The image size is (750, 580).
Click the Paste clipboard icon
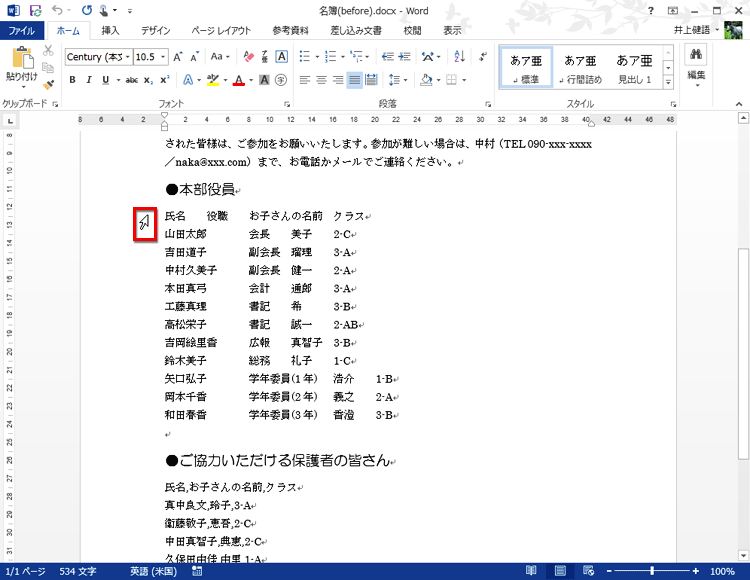coord(22,58)
